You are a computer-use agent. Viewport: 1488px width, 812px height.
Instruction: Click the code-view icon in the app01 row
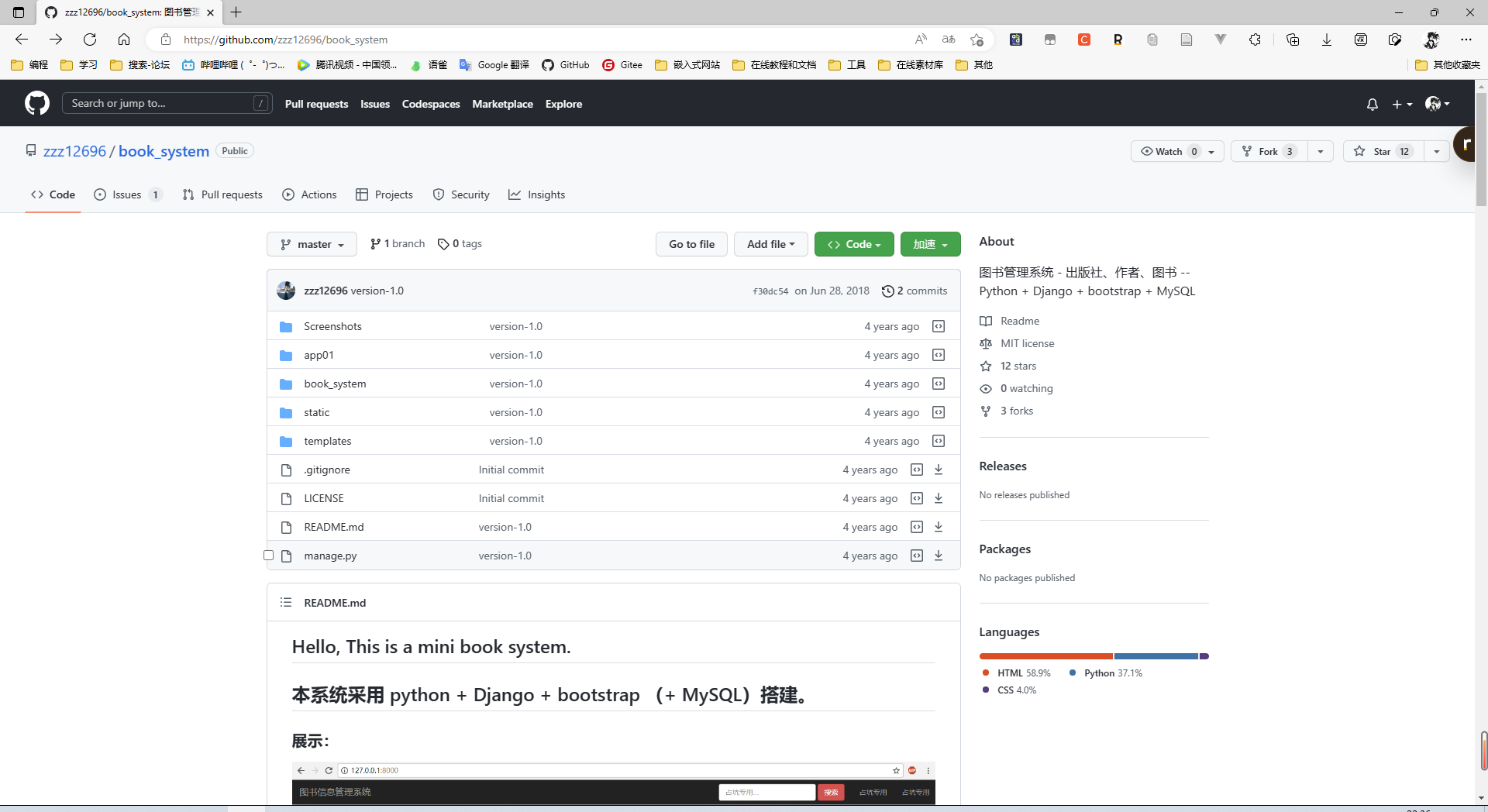pos(939,355)
